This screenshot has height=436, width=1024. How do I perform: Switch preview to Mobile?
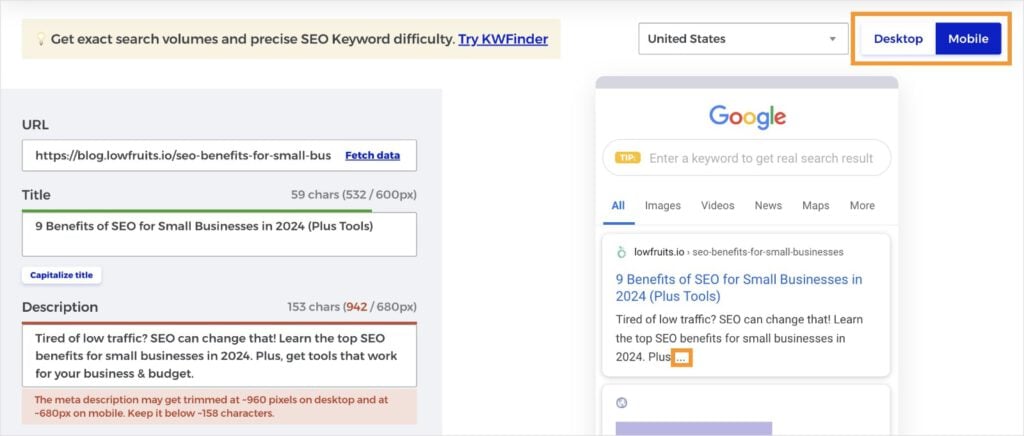click(x=968, y=39)
